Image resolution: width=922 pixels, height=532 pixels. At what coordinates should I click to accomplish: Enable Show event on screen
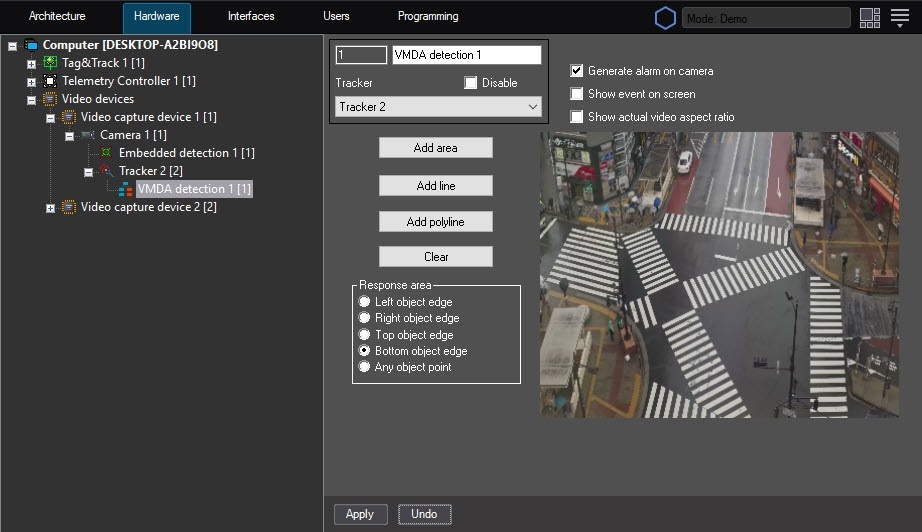coord(576,93)
